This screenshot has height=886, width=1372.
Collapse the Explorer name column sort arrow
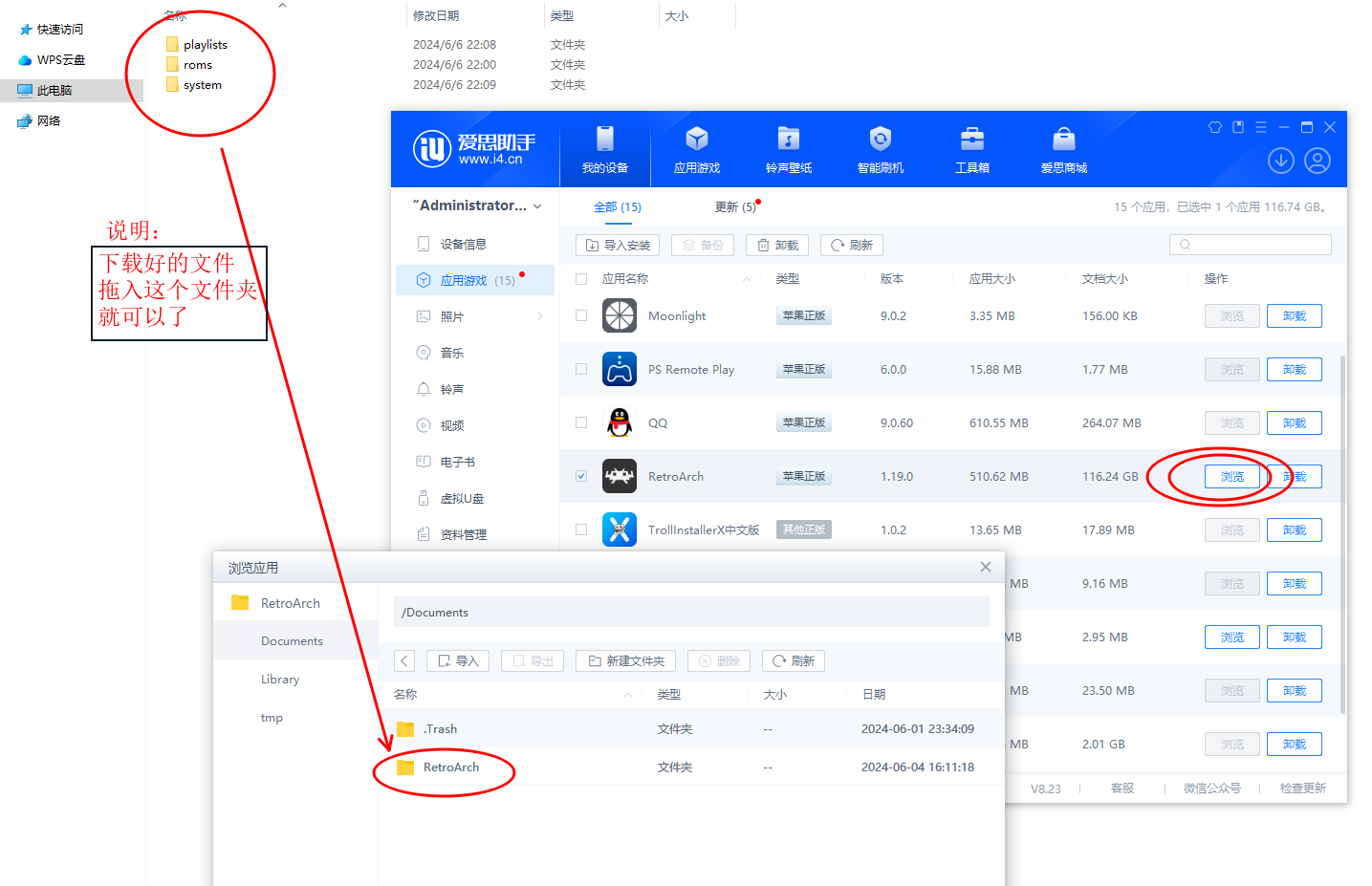point(282,6)
